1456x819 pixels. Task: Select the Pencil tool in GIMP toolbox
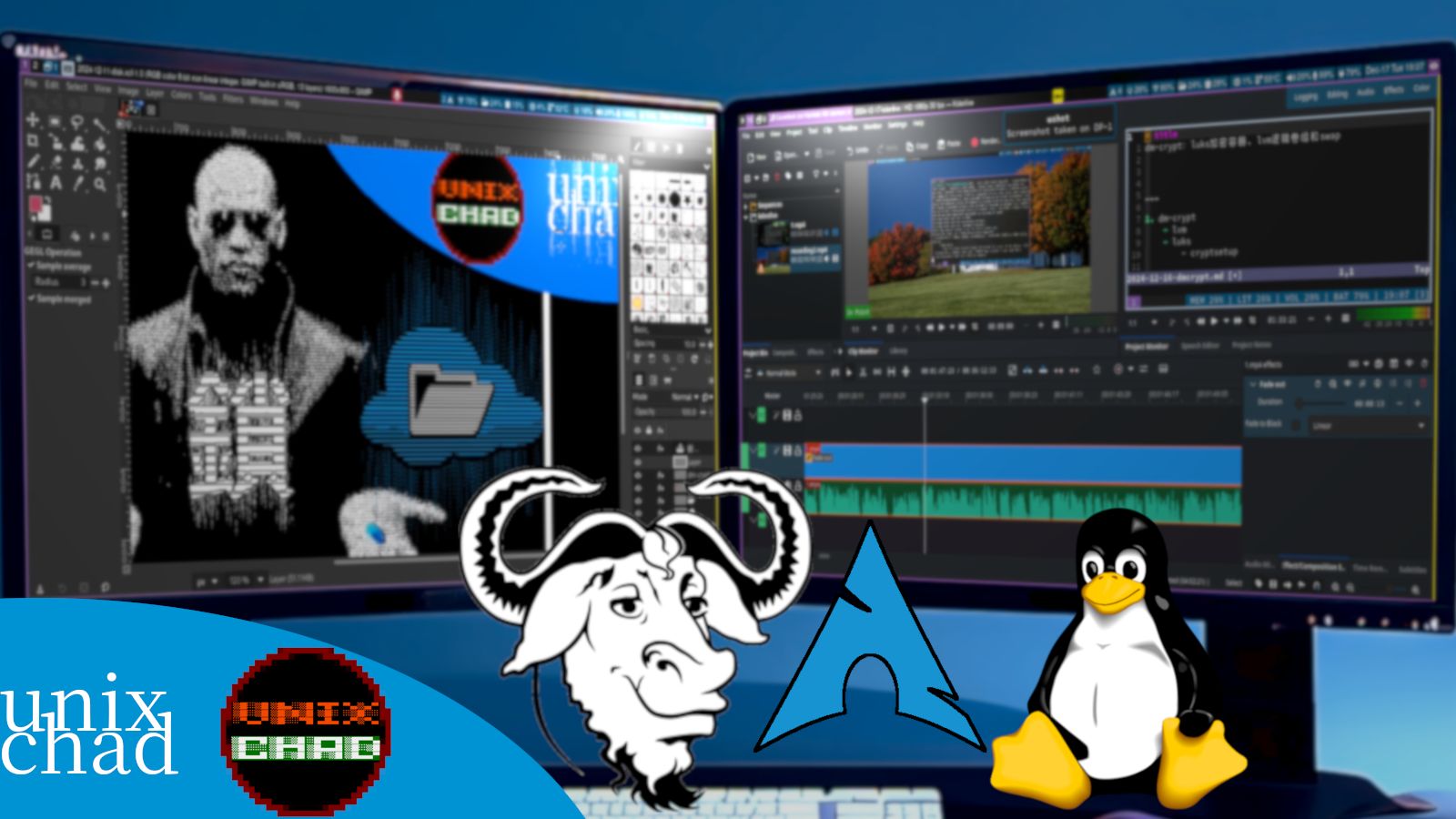point(34,162)
